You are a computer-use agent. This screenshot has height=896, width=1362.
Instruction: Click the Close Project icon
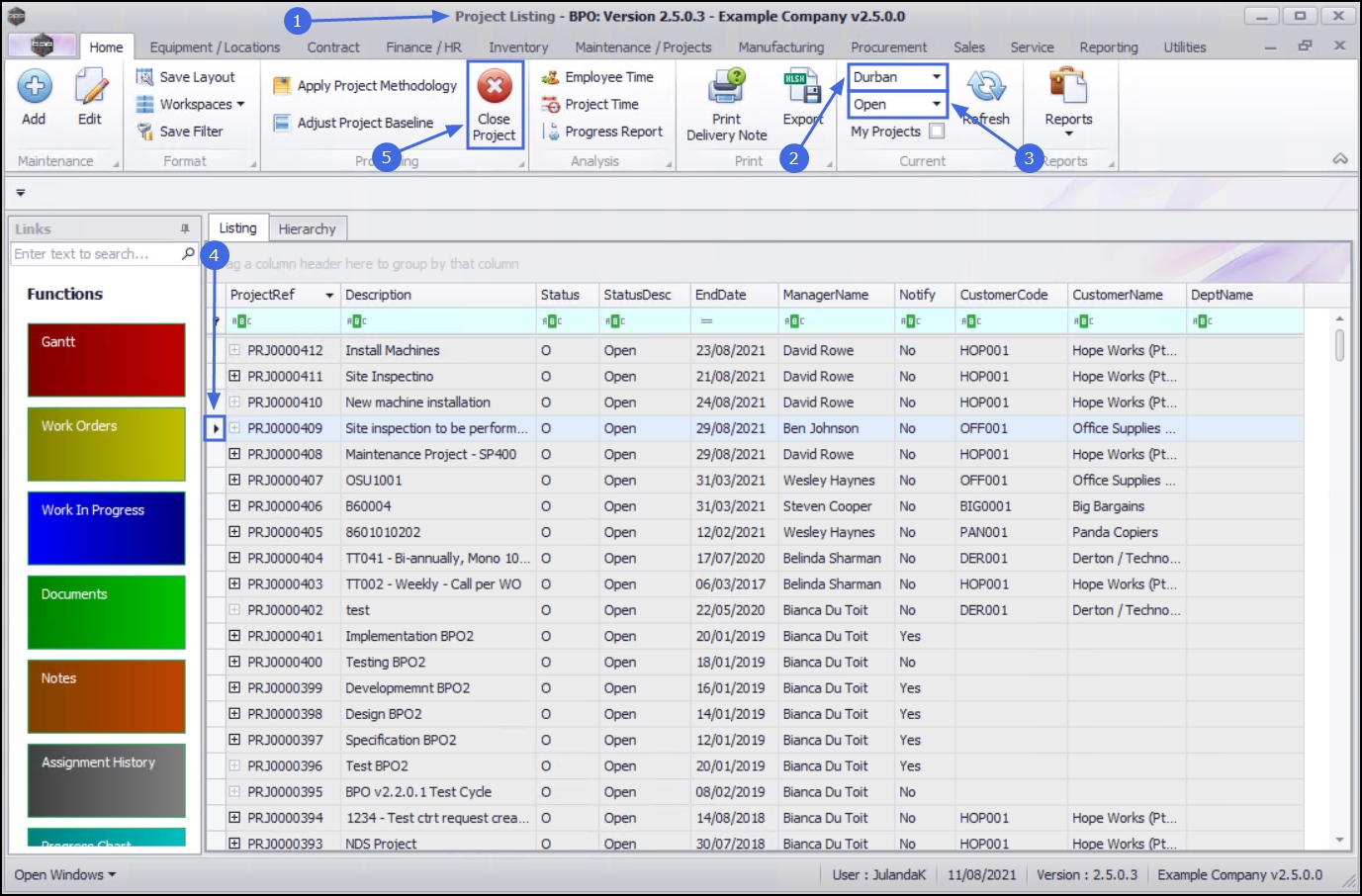click(494, 88)
